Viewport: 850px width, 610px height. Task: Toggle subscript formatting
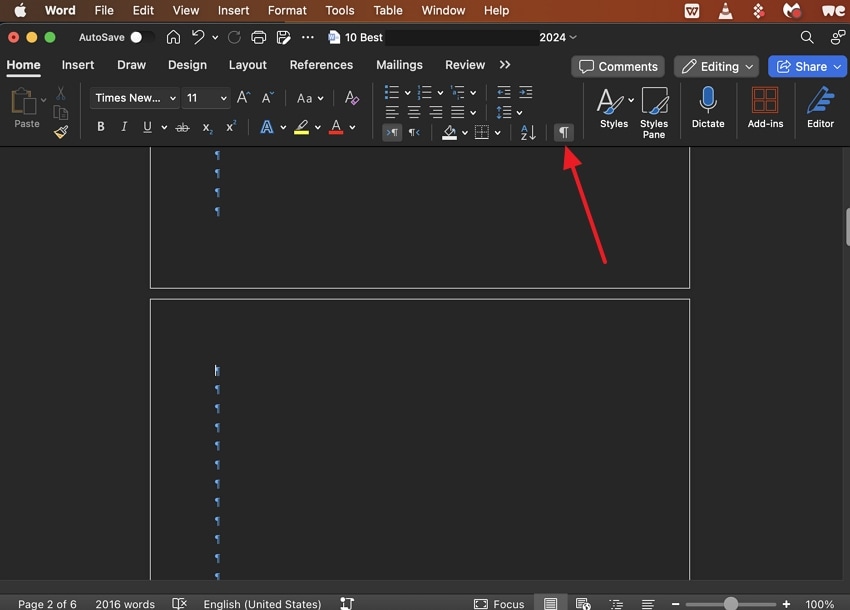[x=207, y=127]
